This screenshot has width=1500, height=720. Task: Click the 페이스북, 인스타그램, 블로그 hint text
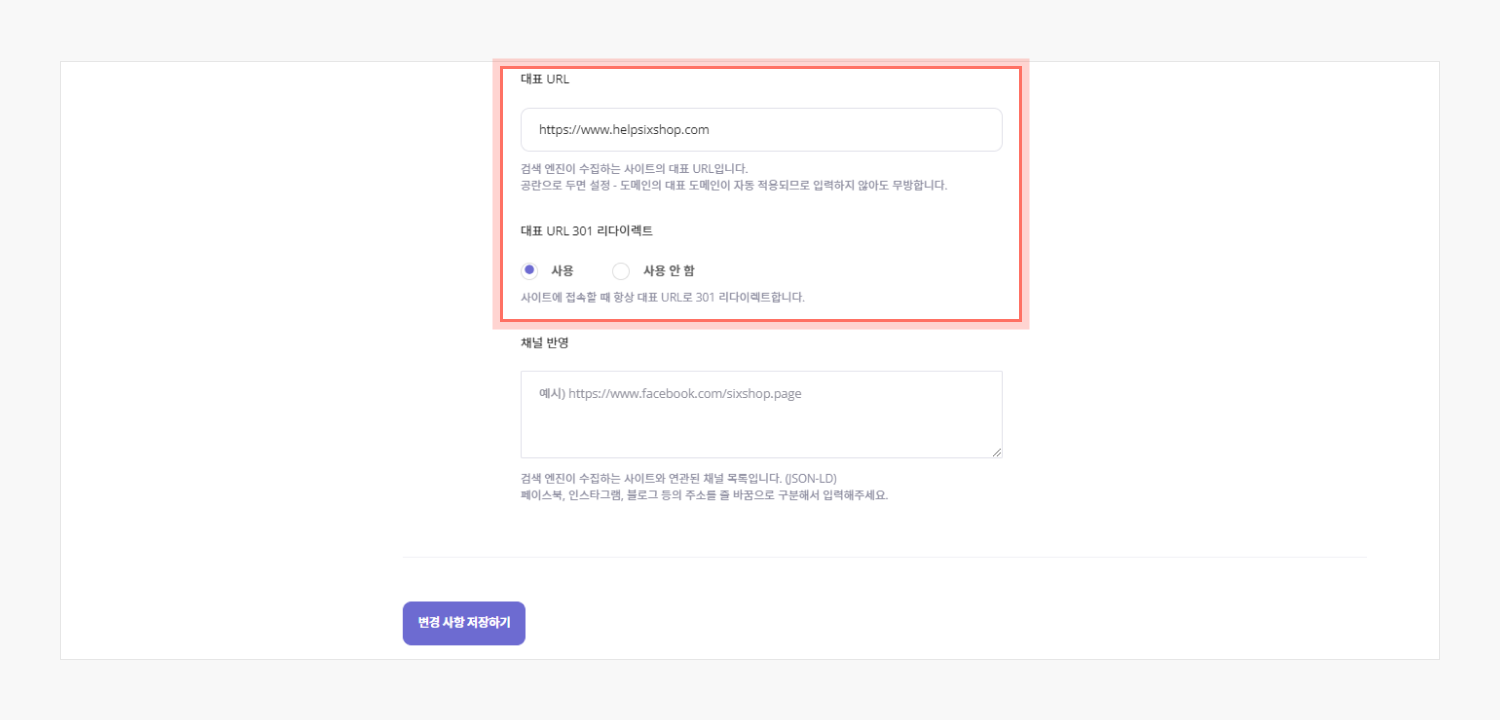[704, 495]
